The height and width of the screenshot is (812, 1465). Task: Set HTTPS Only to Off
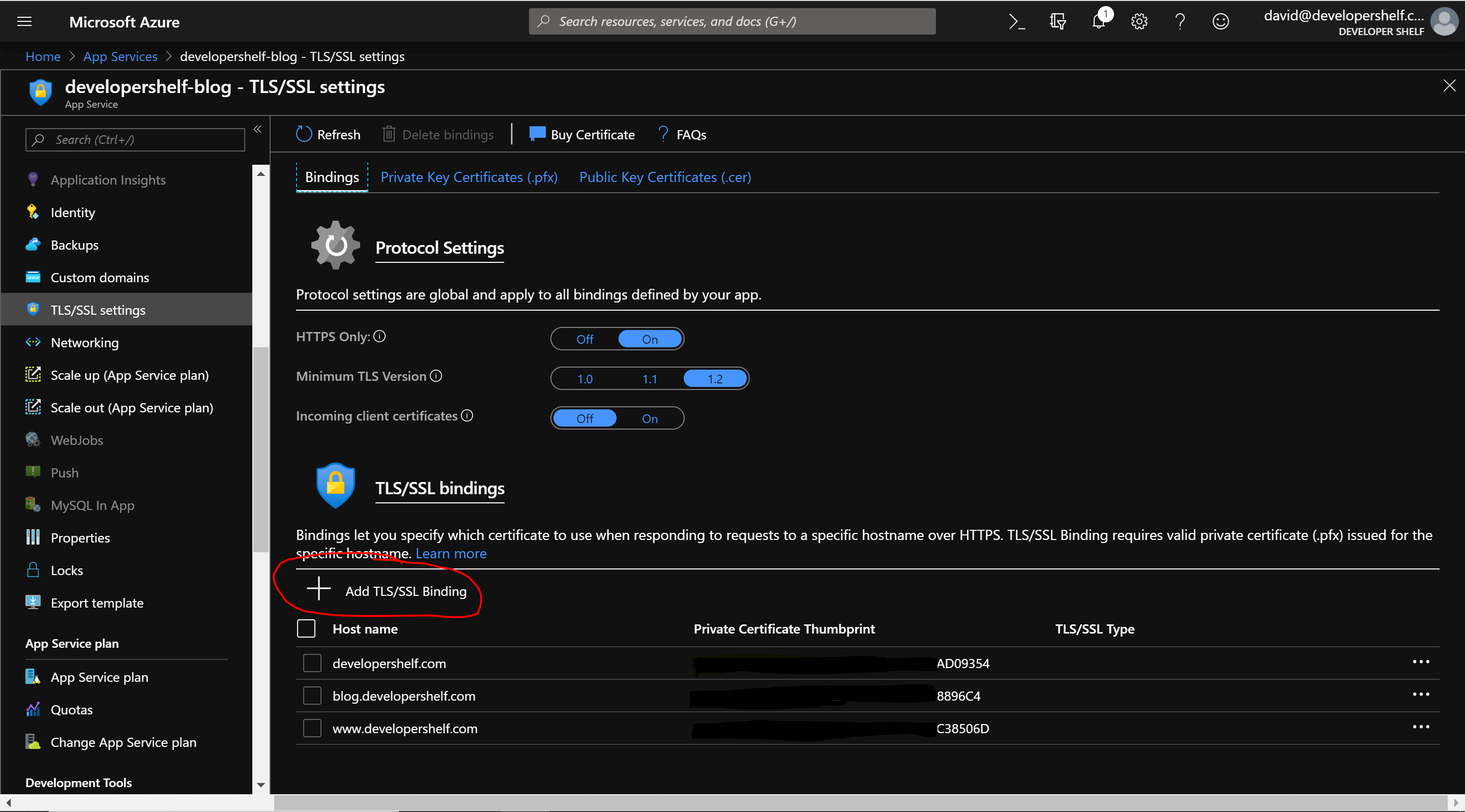pyautogui.click(x=584, y=339)
